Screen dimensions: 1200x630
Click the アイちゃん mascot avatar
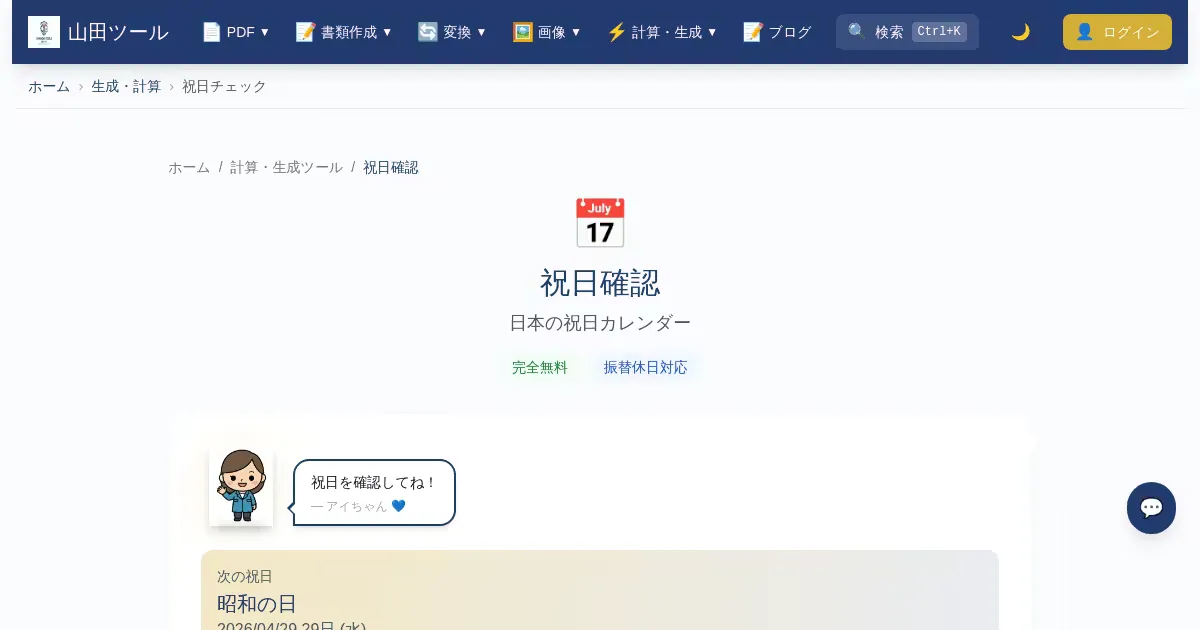[241, 486]
